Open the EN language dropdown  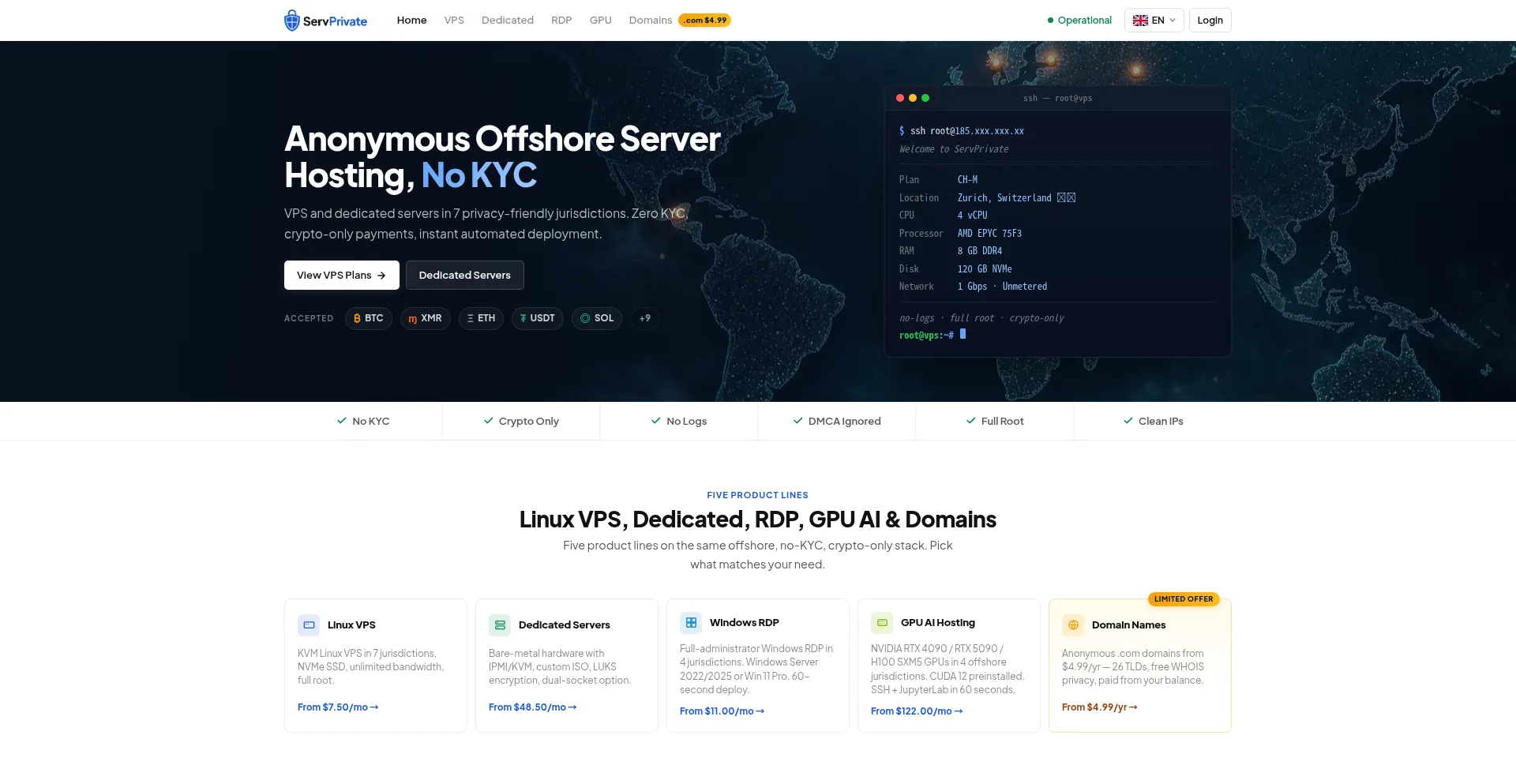[x=1154, y=21]
